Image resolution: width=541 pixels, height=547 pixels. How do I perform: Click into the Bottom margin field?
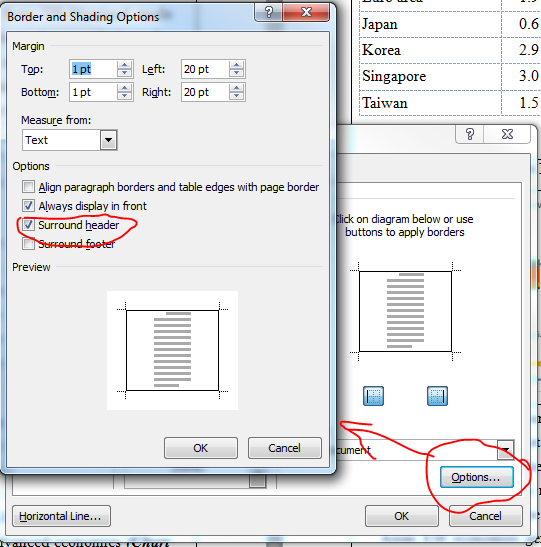[93, 92]
